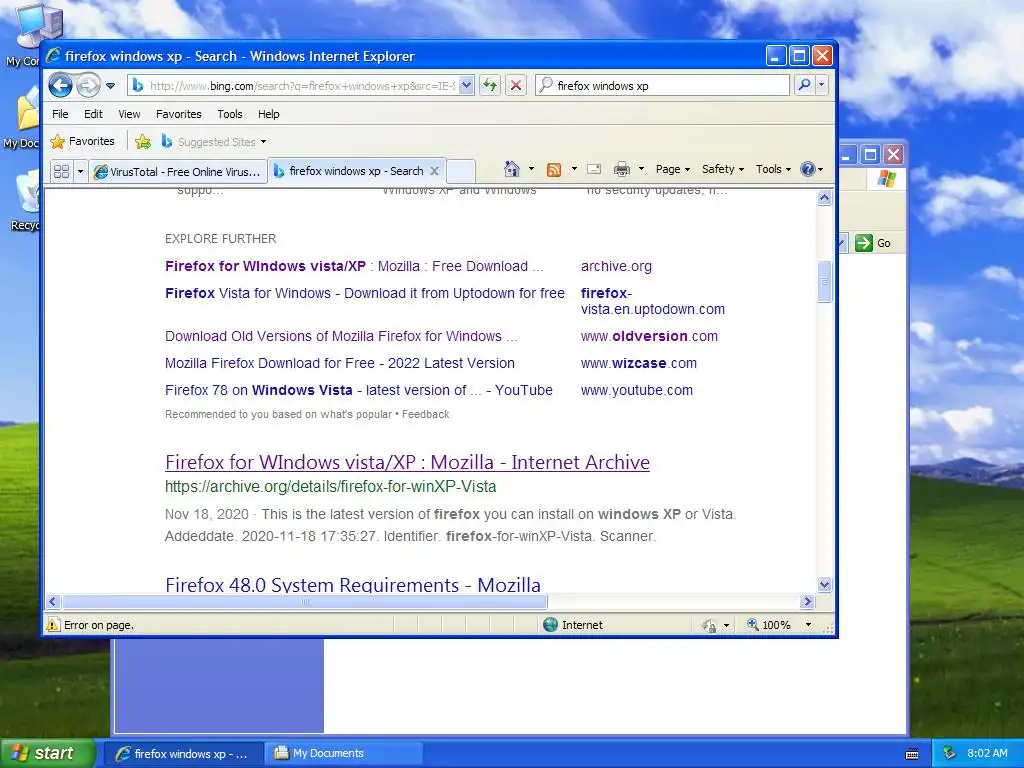Click the Quick Tabs grid icon
Image resolution: width=1024 pixels, height=768 pixels.
(x=61, y=171)
